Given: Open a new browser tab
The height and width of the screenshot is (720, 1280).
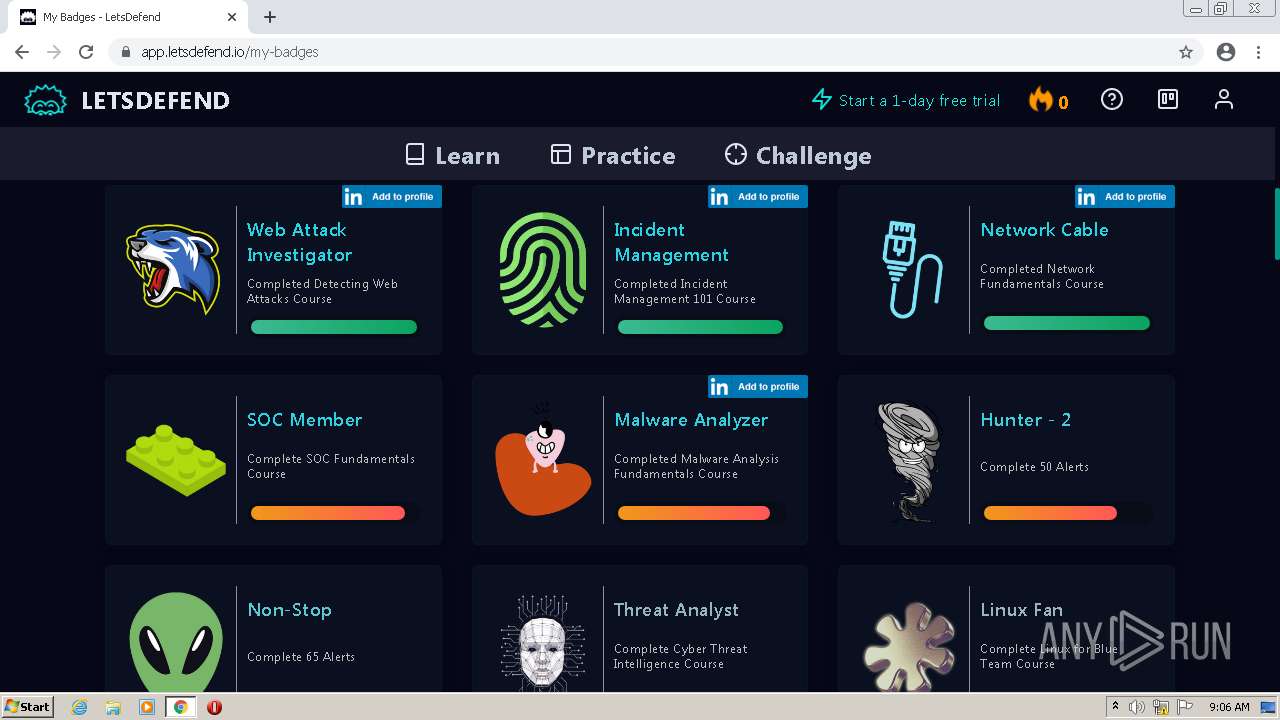Looking at the screenshot, I should pyautogui.click(x=270, y=17).
